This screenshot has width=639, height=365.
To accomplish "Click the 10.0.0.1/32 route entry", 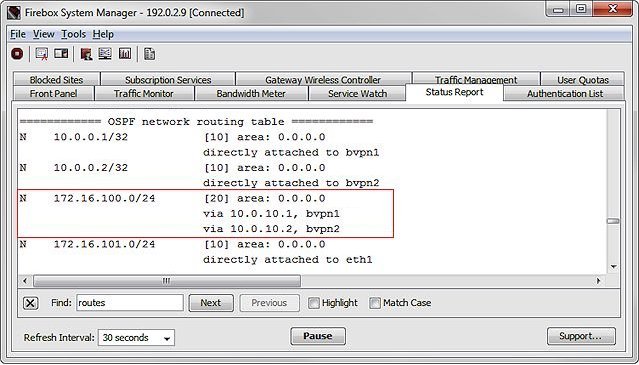I will [x=91, y=137].
